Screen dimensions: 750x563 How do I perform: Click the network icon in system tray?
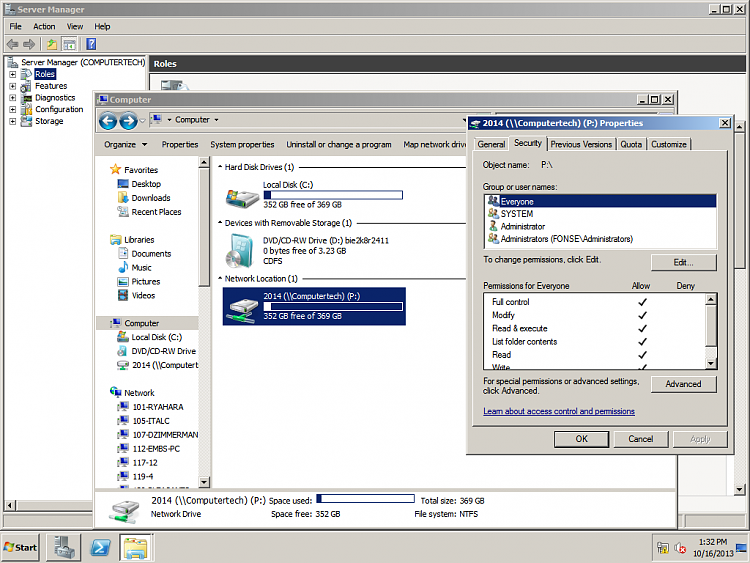[662, 548]
